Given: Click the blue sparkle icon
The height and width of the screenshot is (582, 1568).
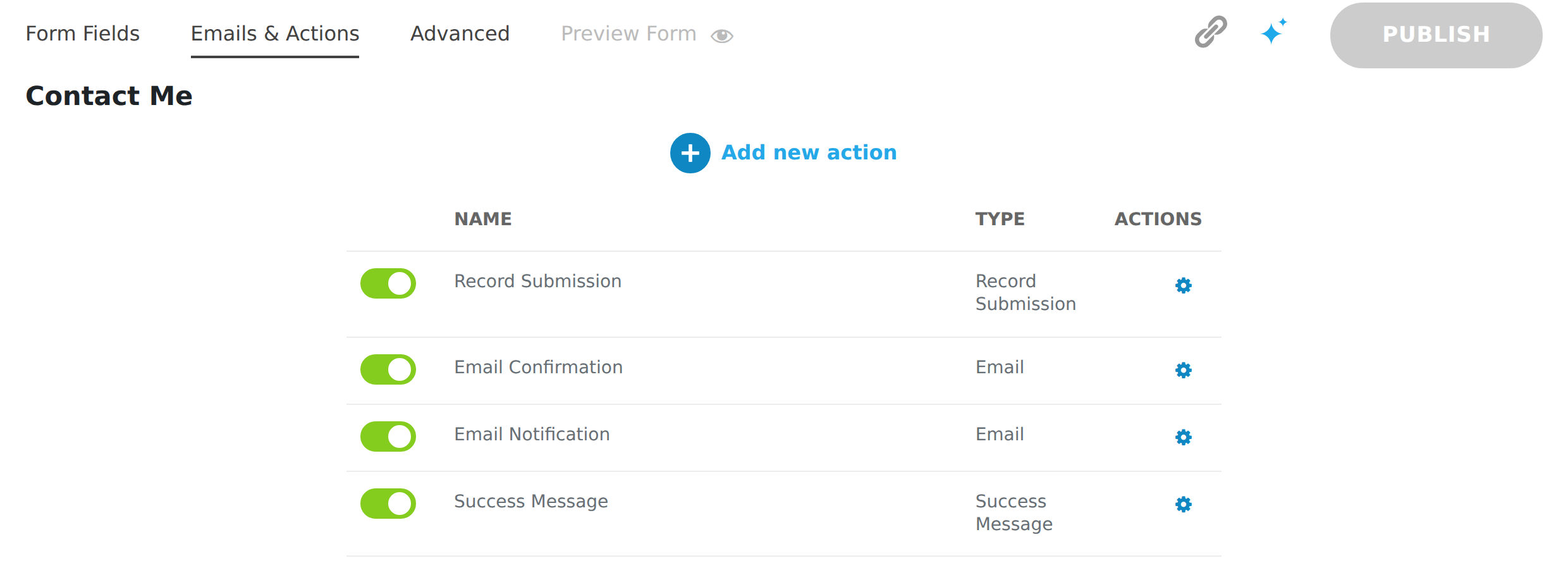Looking at the screenshot, I should pos(1273,31).
